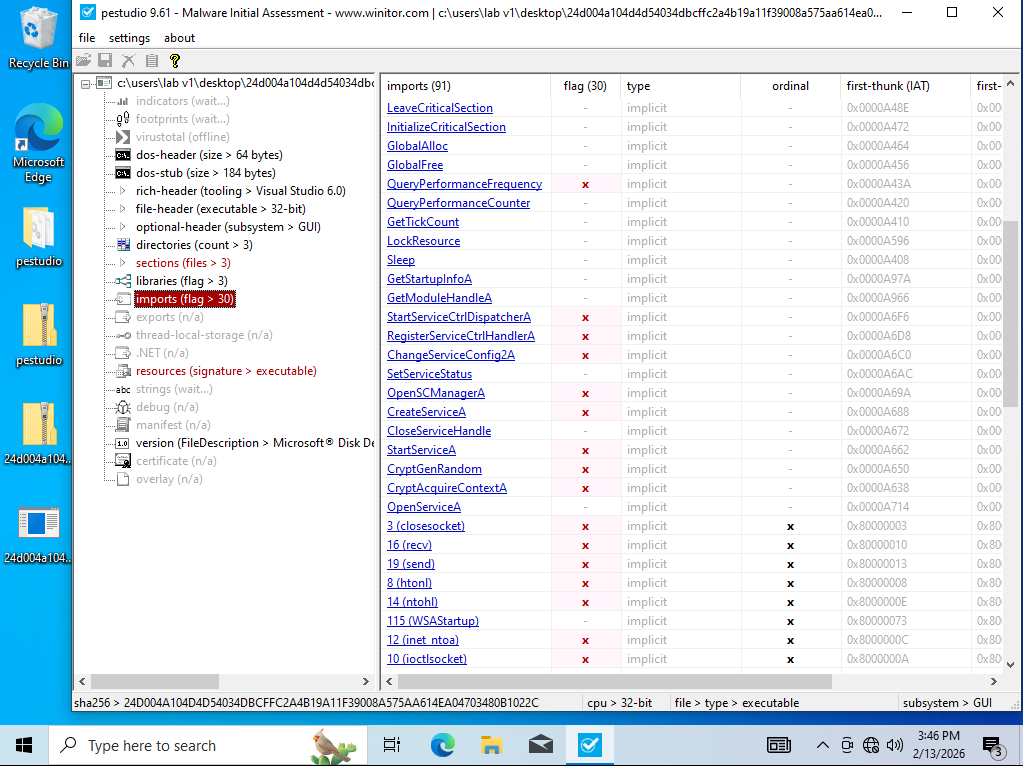This screenshot has height=766, width=1023.
Task: Expand the optional-header tree node
Action: pos(123,227)
